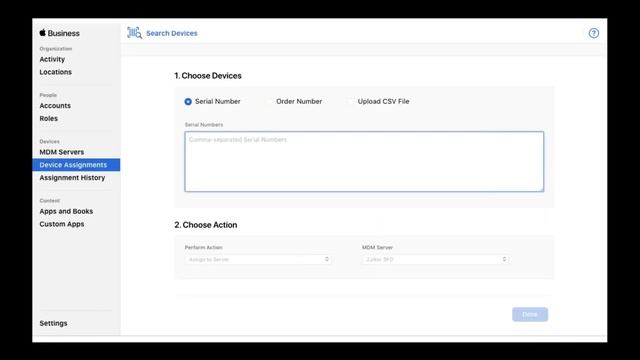Click the Search Devices header link
This screenshot has width=640, height=360.
click(171, 33)
